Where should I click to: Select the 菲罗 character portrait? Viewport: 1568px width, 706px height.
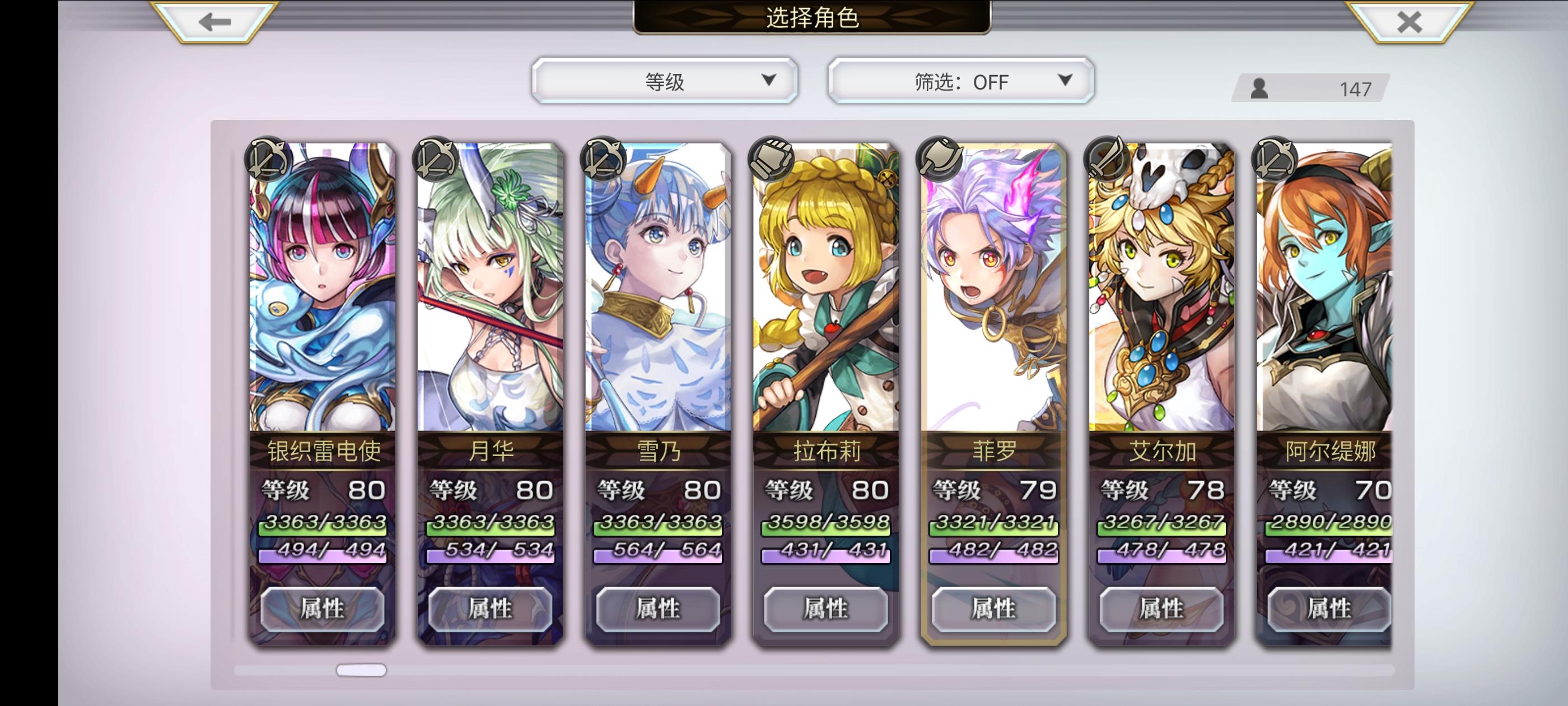pyautogui.click(x=993, y=287)
